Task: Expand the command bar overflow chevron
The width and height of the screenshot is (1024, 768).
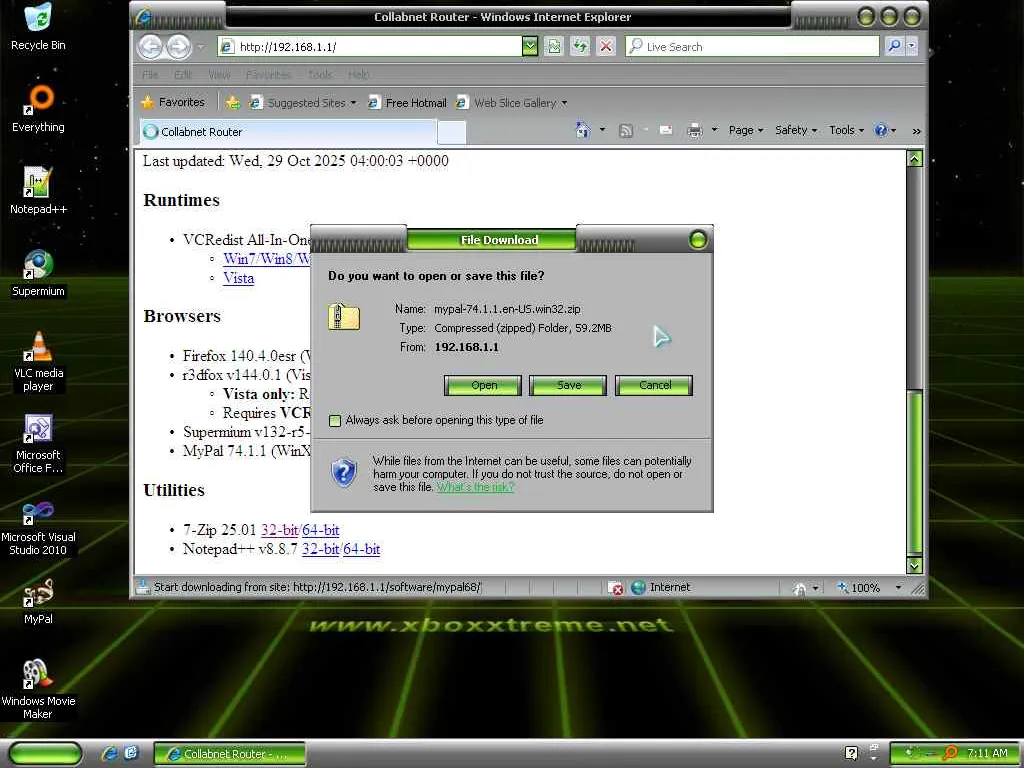Action: click(x=916, y=131)
